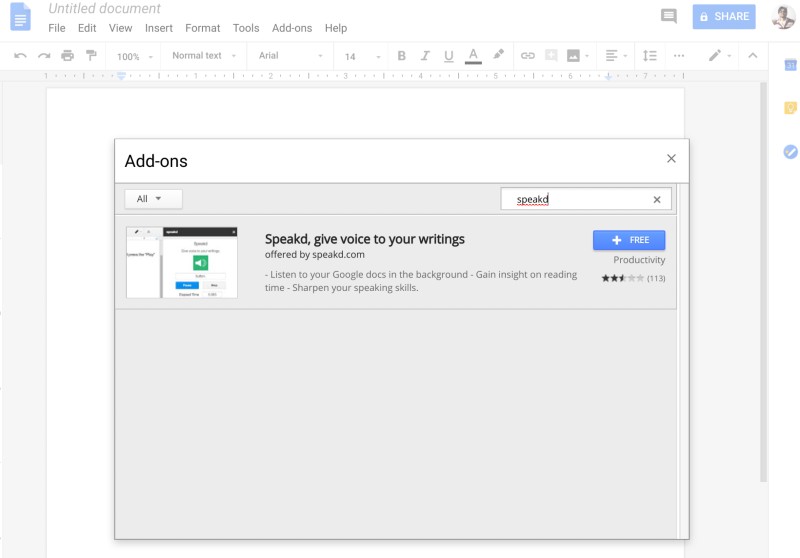The height and width of the screenshot is (558, 800).
Task: Open the highlight color pen tool
Action: pyautogui.click(x=498, y=55)
